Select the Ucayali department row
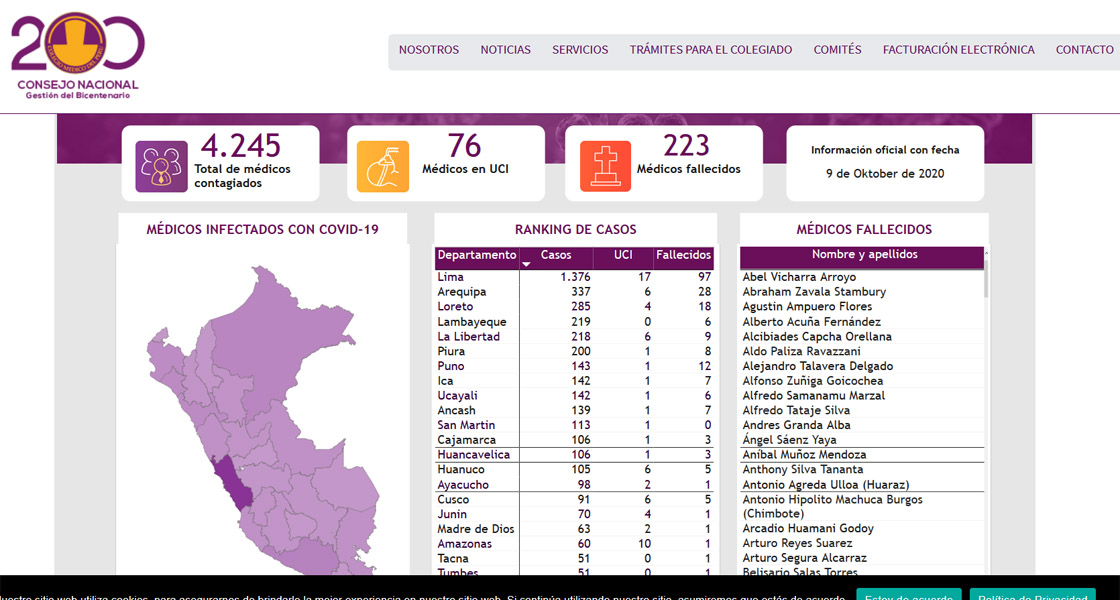 pos(574,396)
